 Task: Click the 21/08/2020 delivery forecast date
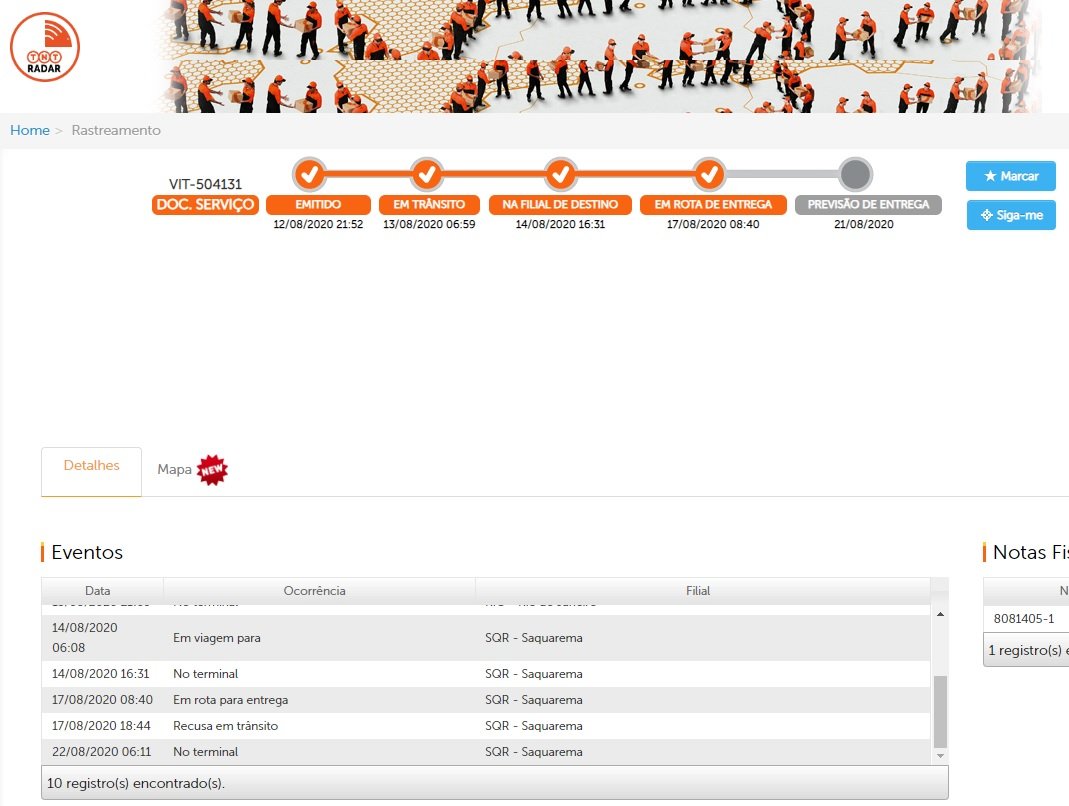pos(864,224)
